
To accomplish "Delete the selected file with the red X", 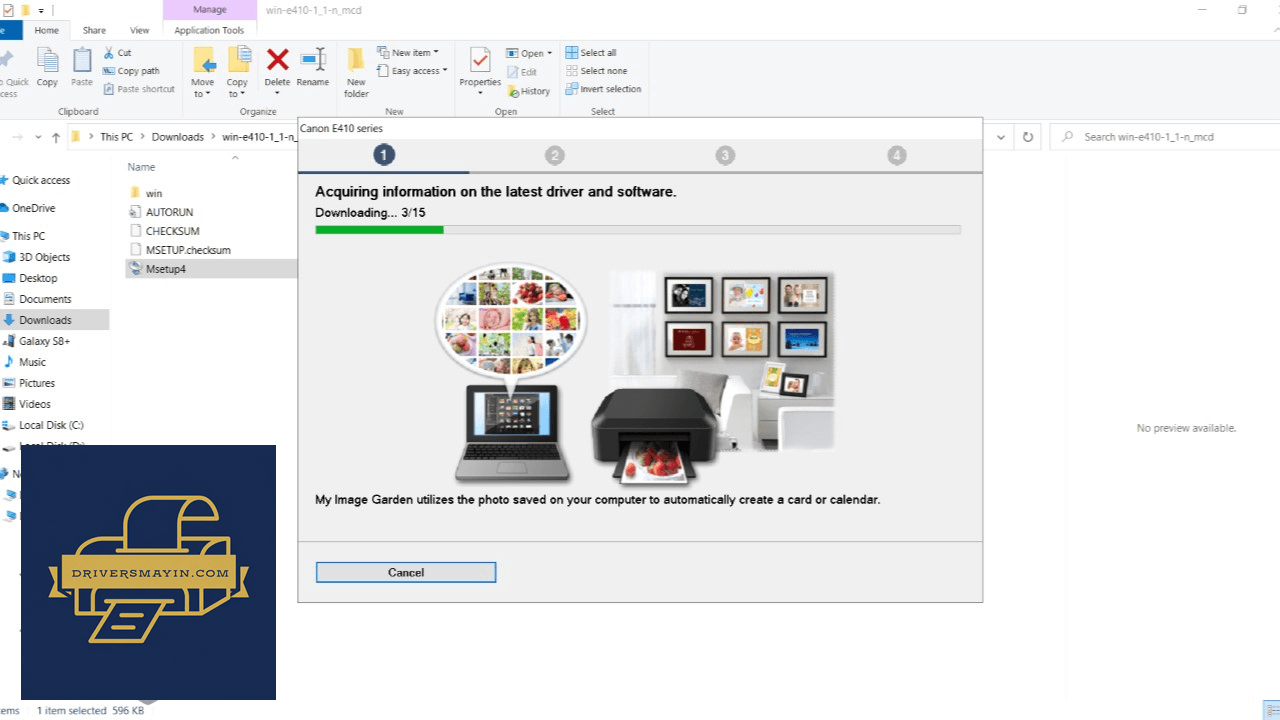I will pyautogui.click(x=278, y=68).
